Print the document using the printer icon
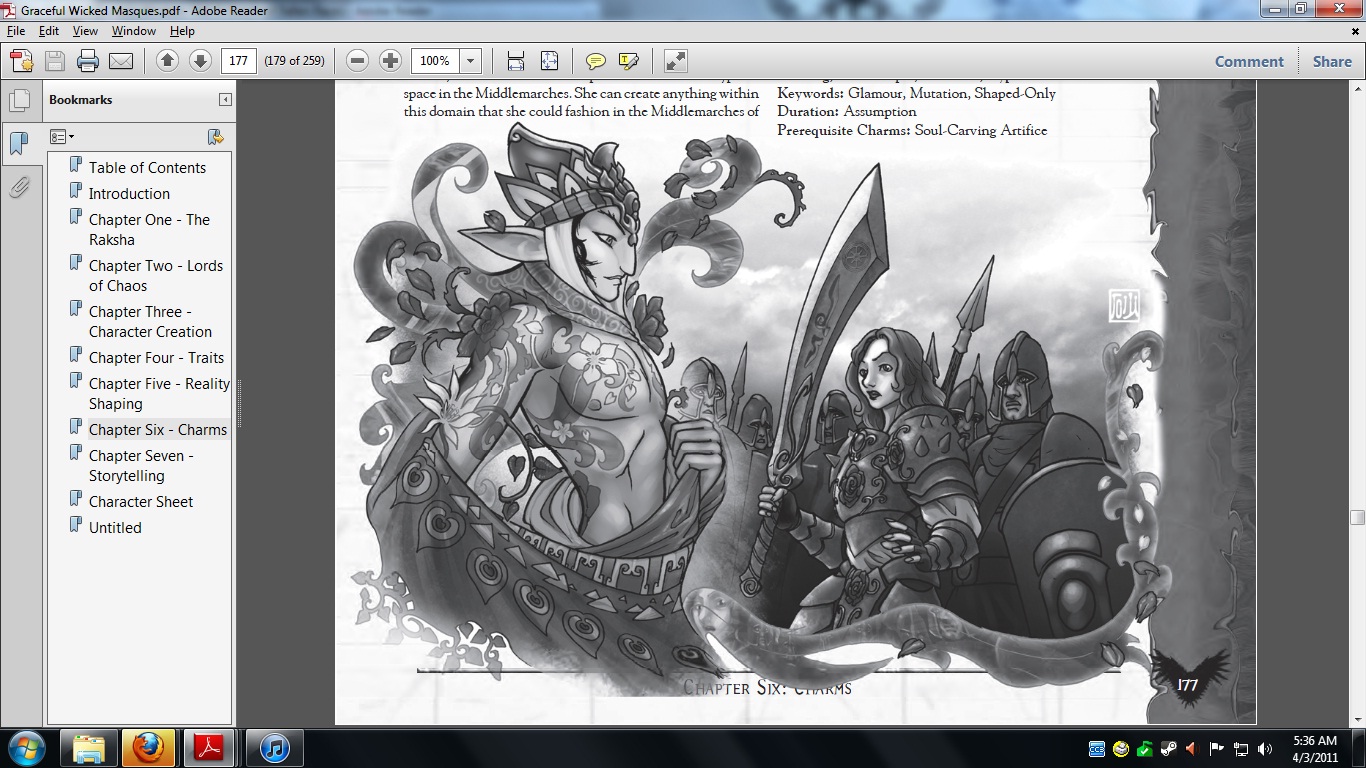Screen dimensions: 1366x768 (88, 61)
